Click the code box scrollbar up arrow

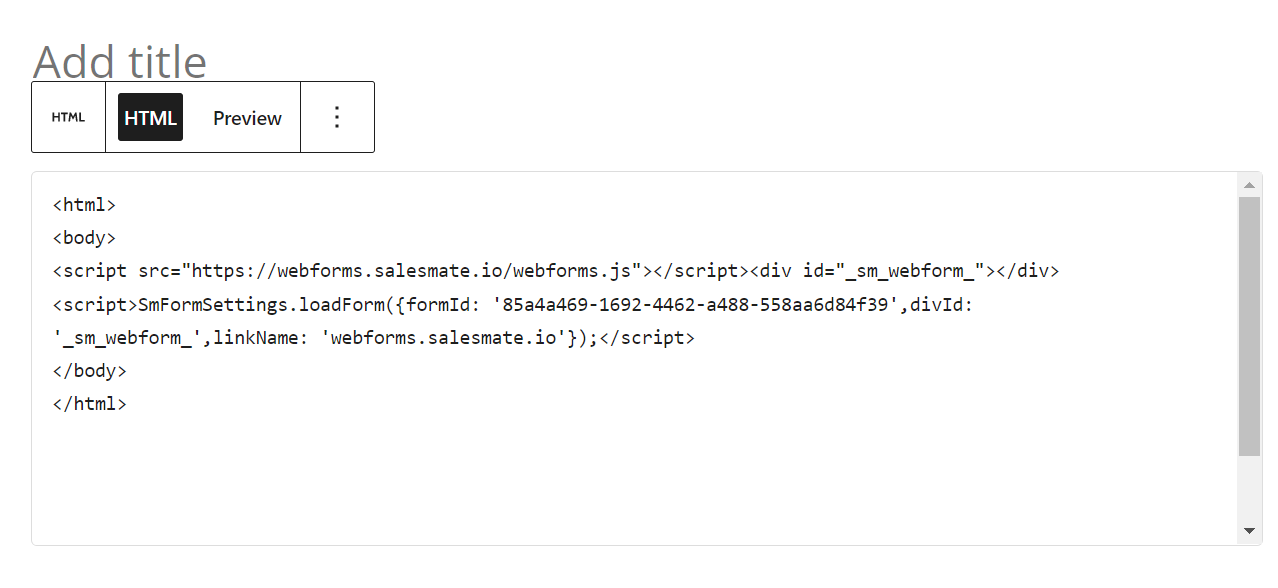[1249, 185]
